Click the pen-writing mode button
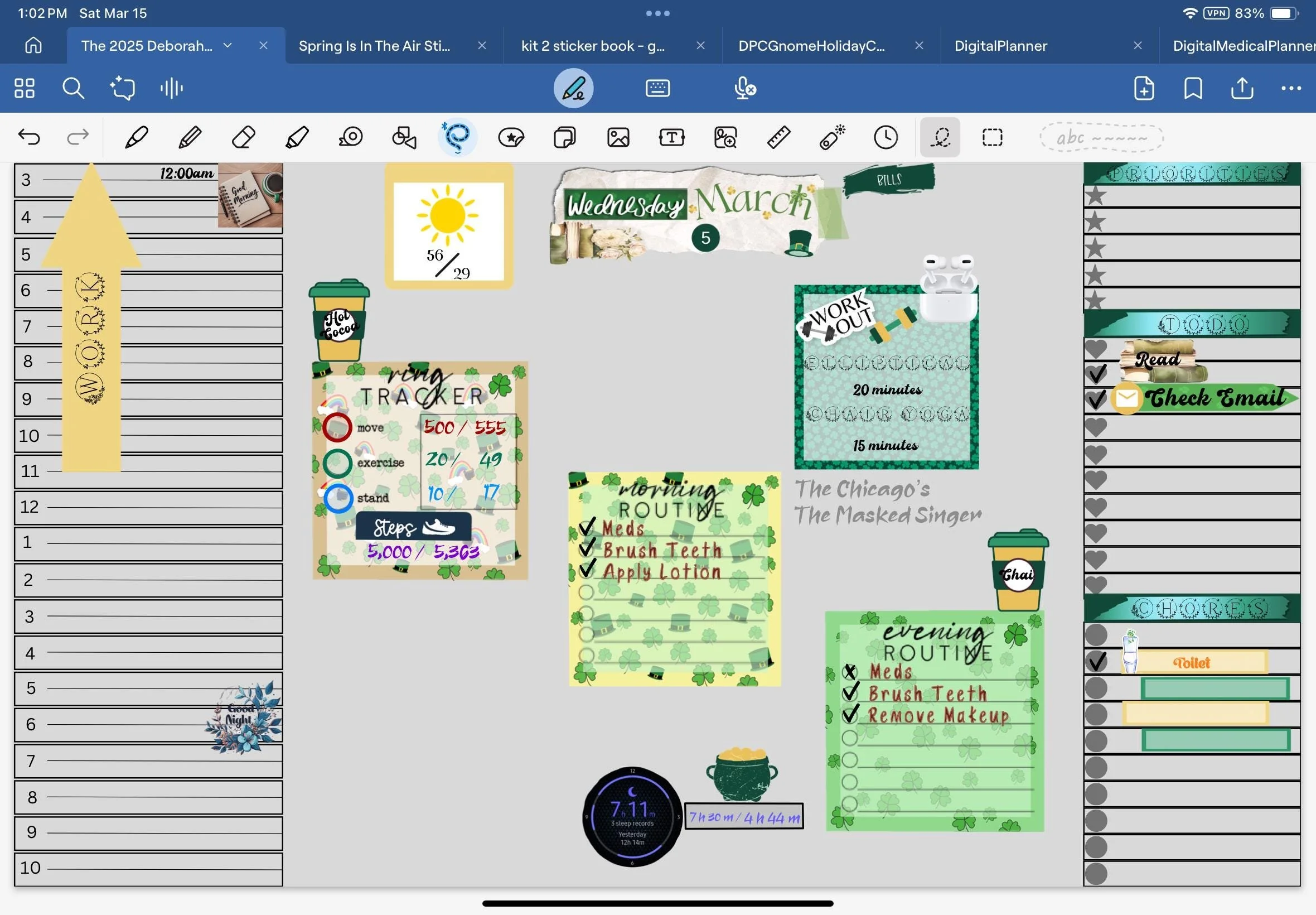This screenshot has height=915, width=1316. pos(573,88)
